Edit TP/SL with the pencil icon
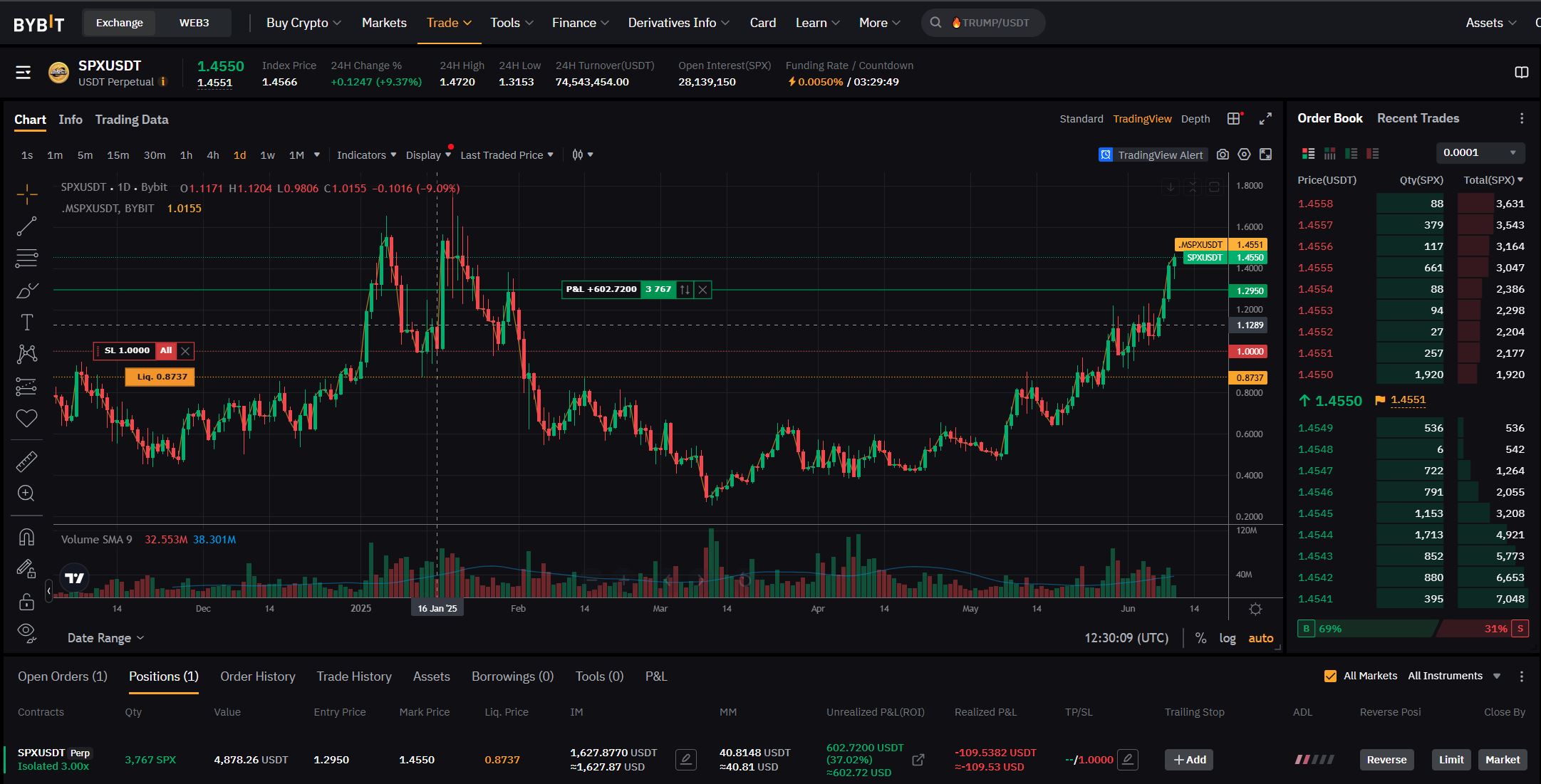The height and width of the screenshot is (784, 1541). [x=1127, y=760]
